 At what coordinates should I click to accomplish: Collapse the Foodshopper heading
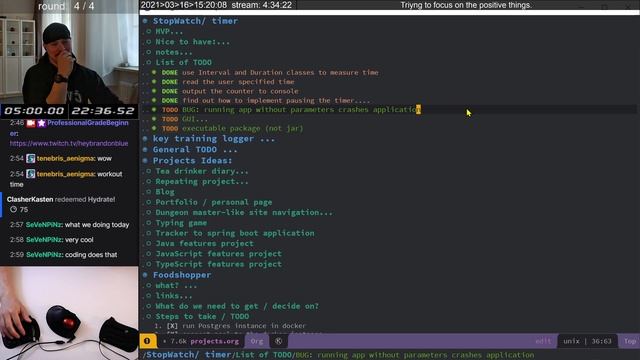pos(145,275)
